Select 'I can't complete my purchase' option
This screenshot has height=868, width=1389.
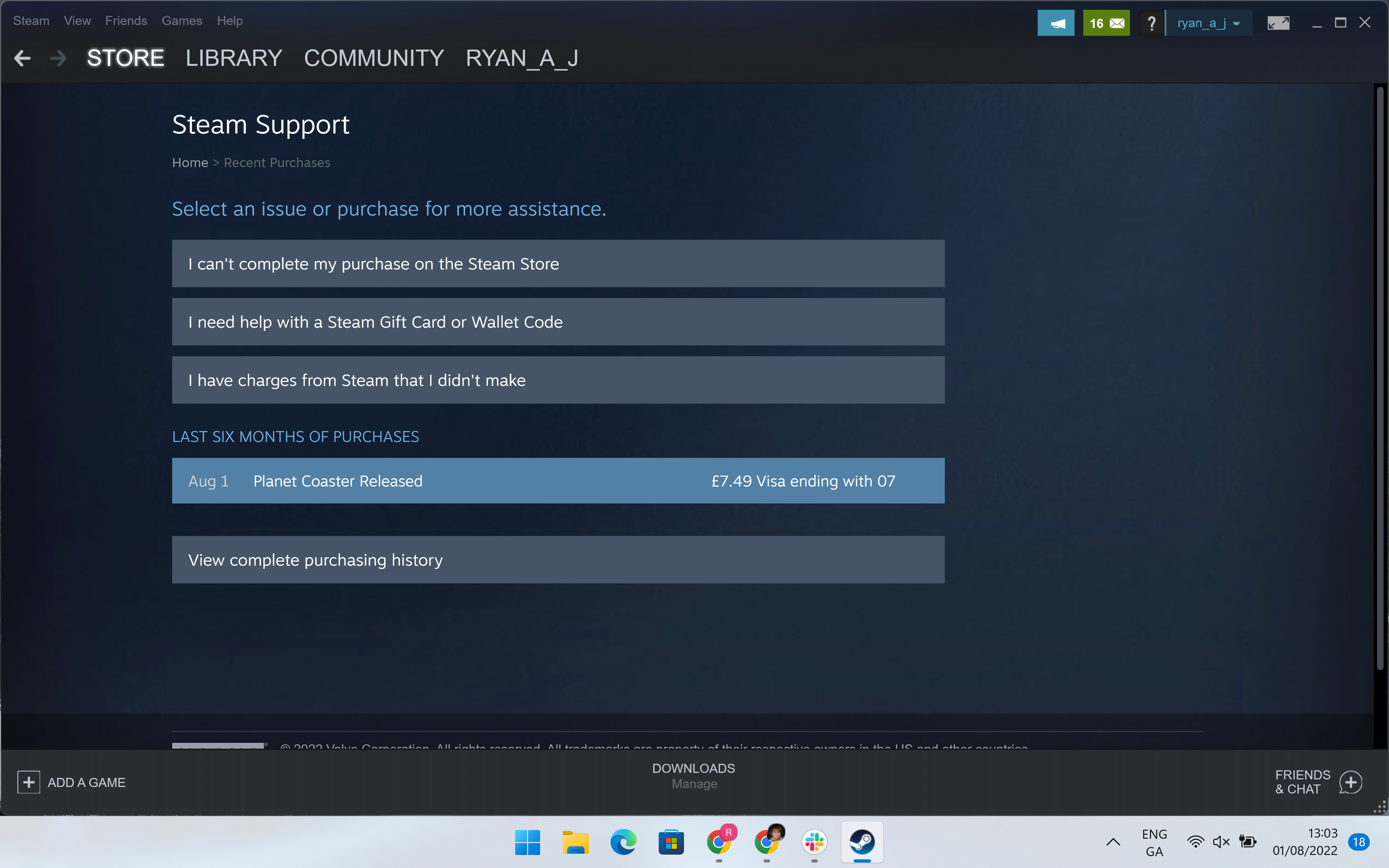pyautogui.click(x=558, y=264)
